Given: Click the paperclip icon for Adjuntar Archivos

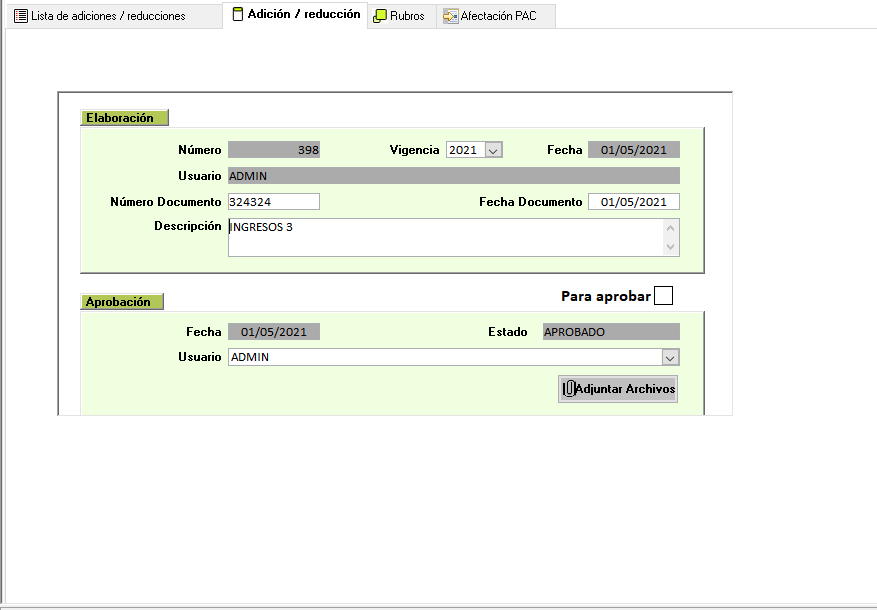Looking at the screenshot, I should [568, 389].
